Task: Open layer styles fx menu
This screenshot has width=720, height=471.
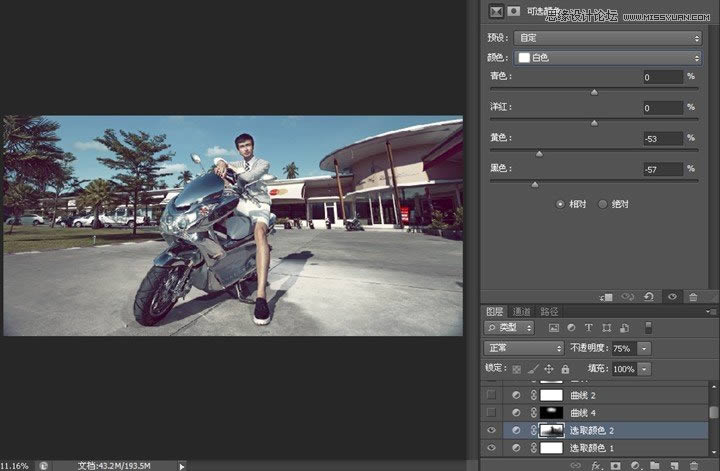Action: pyautogui.click(x=596, y=465)
